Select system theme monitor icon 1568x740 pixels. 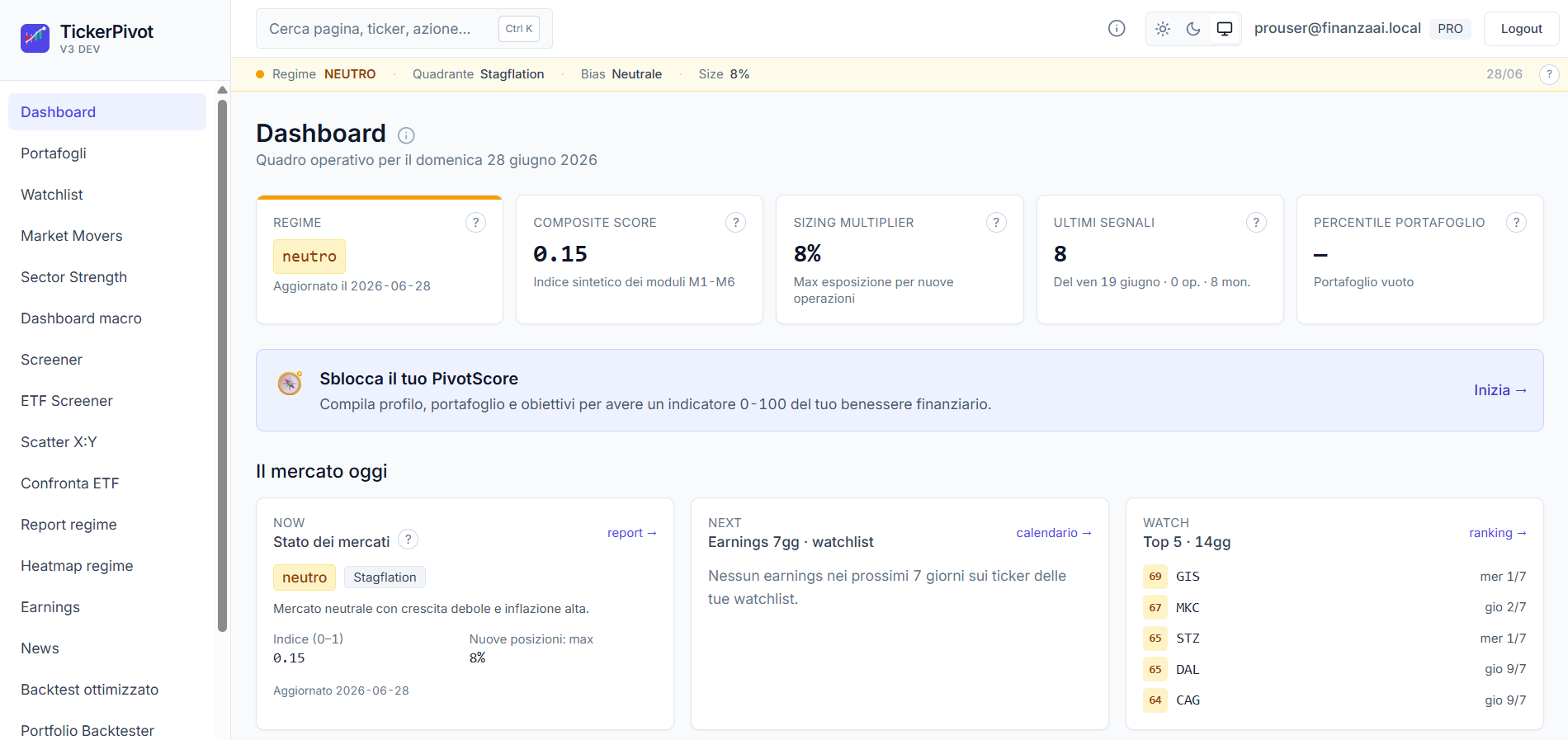[1225, 29]
